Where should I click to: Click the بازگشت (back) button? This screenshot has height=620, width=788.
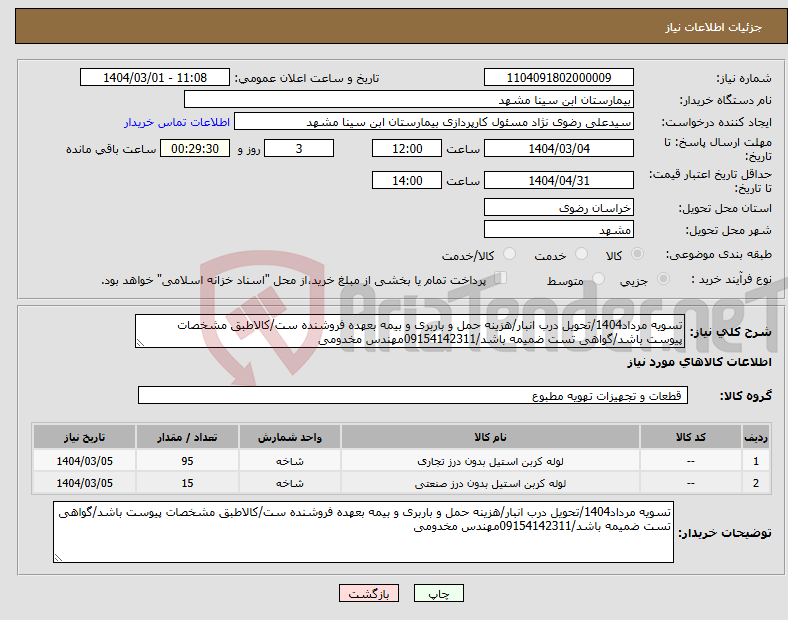tap(369, 593)
